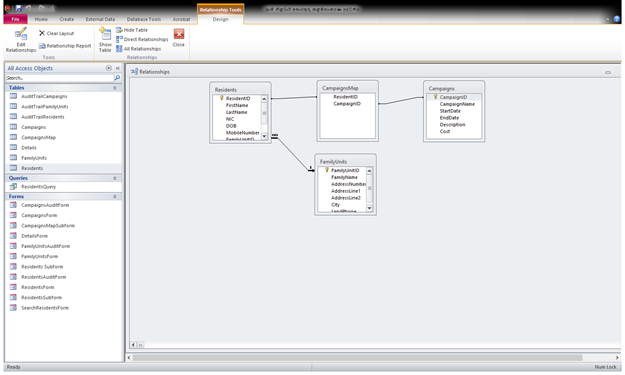
Task: Open the CampaignsAuditForm form
Action: tap(45, 205)
